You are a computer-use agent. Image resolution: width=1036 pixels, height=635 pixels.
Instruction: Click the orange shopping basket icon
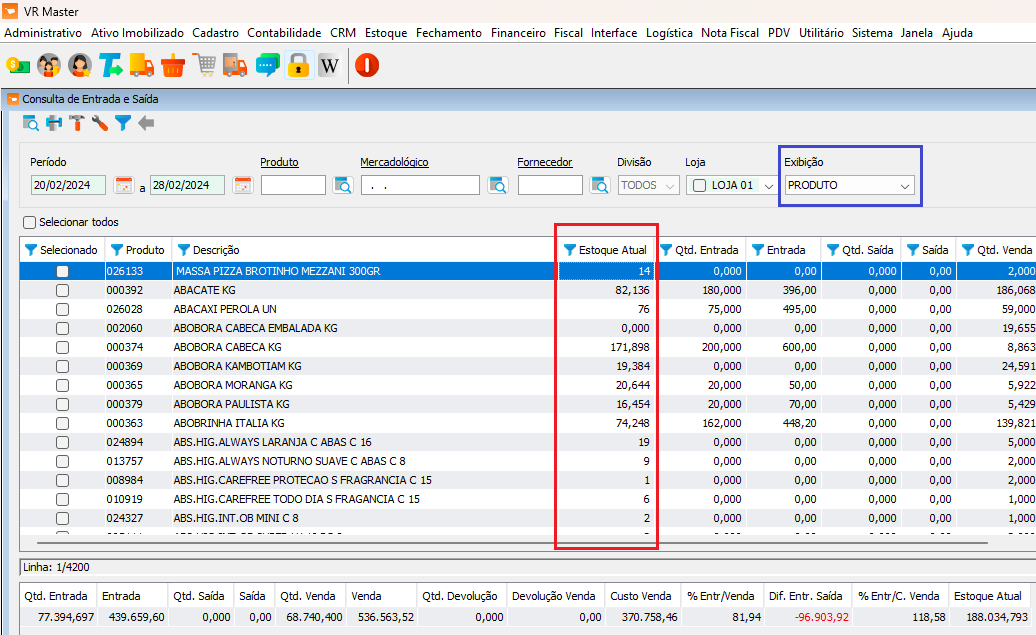173,65
